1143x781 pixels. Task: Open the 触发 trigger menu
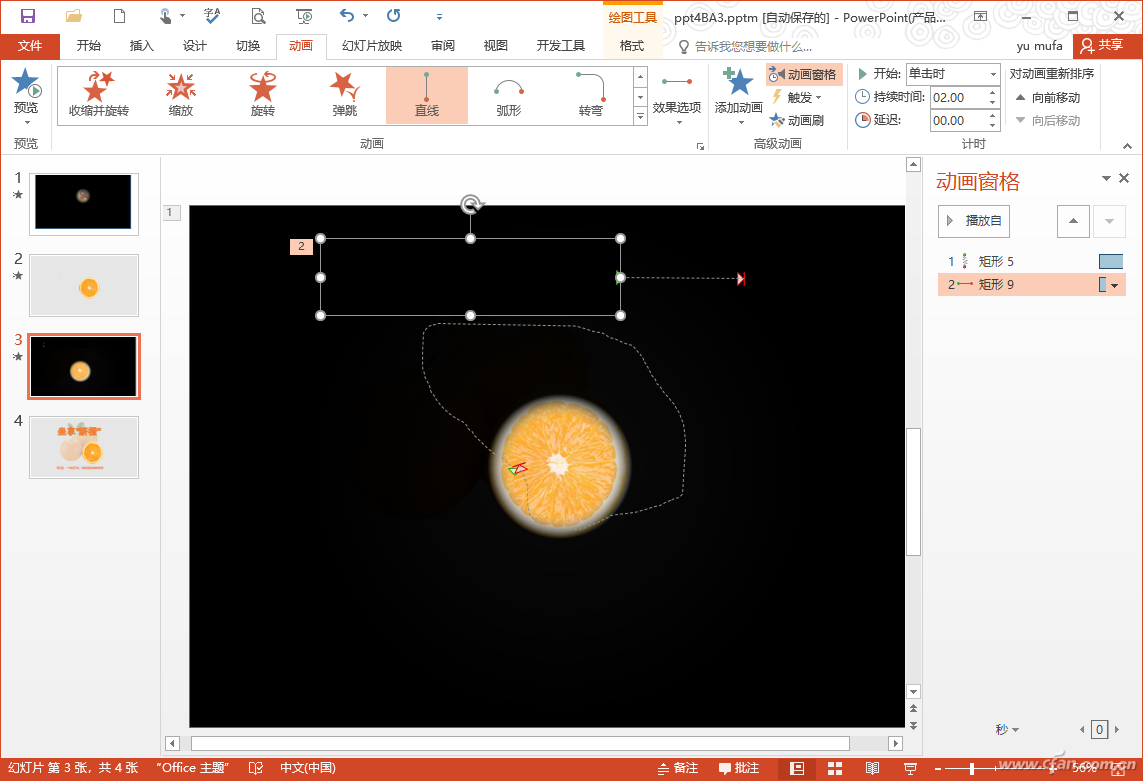[797, 97]
